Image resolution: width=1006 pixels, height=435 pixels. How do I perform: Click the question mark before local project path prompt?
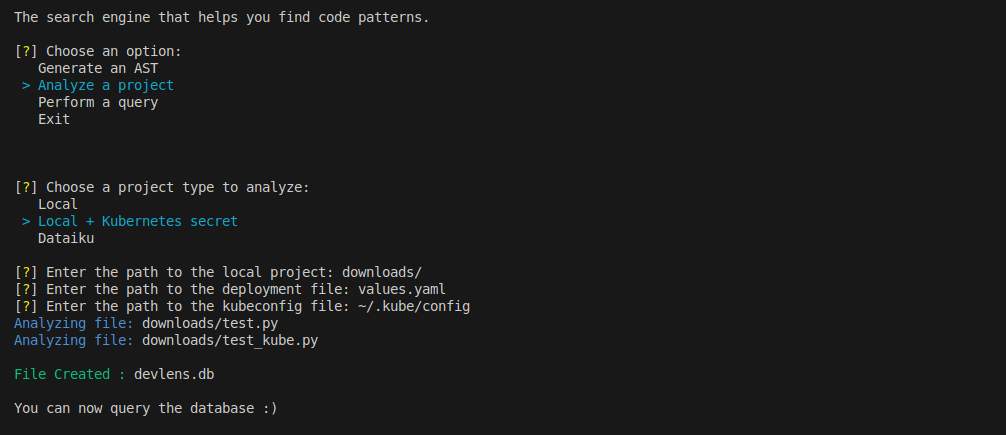point(26,272)
